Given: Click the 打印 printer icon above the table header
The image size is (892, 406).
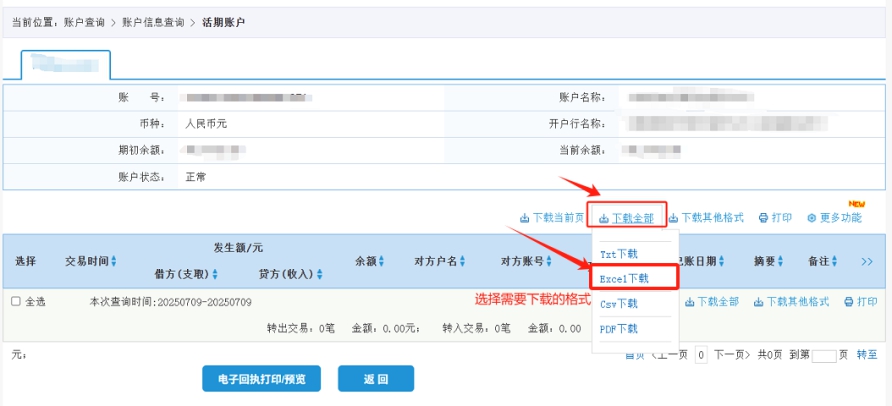Looking at the screenshot, I should click(x=763, y=218).
